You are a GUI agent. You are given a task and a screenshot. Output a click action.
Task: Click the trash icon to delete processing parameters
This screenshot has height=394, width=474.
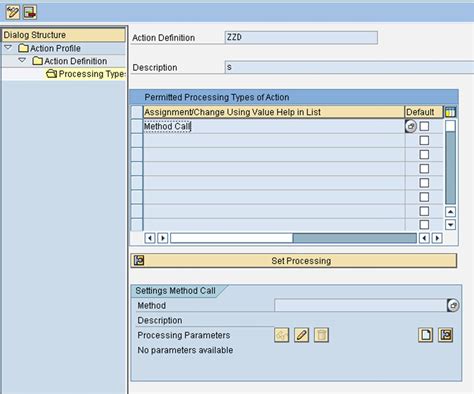(321, 335)
